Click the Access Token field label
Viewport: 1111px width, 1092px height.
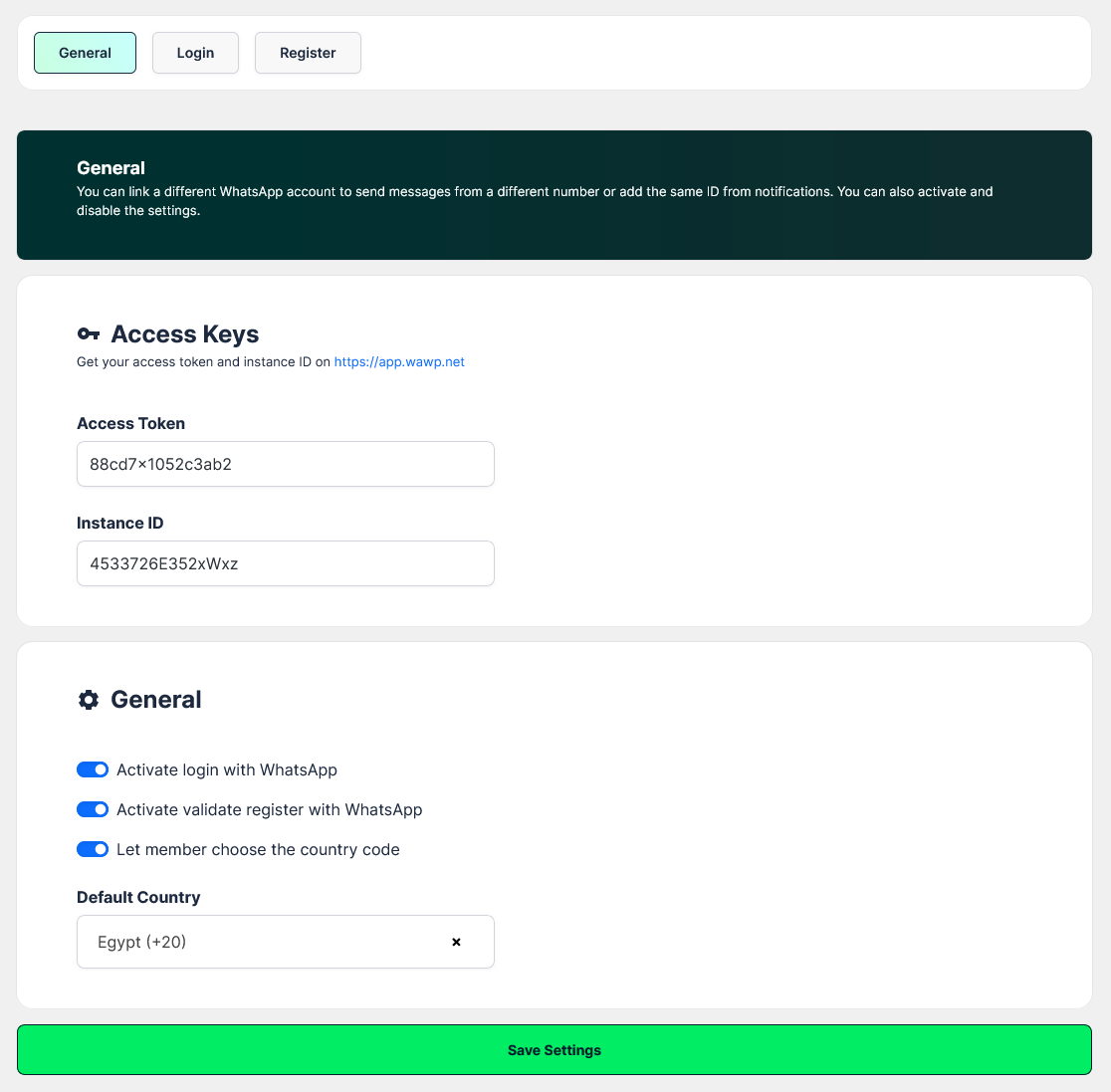click(130, 423)
